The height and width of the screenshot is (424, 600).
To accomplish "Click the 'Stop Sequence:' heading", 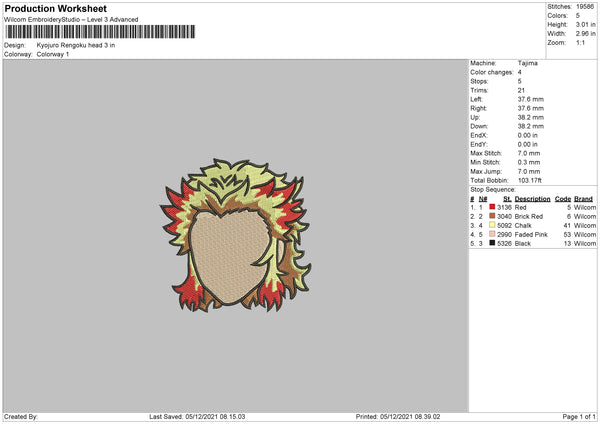I will coord(493,190).
